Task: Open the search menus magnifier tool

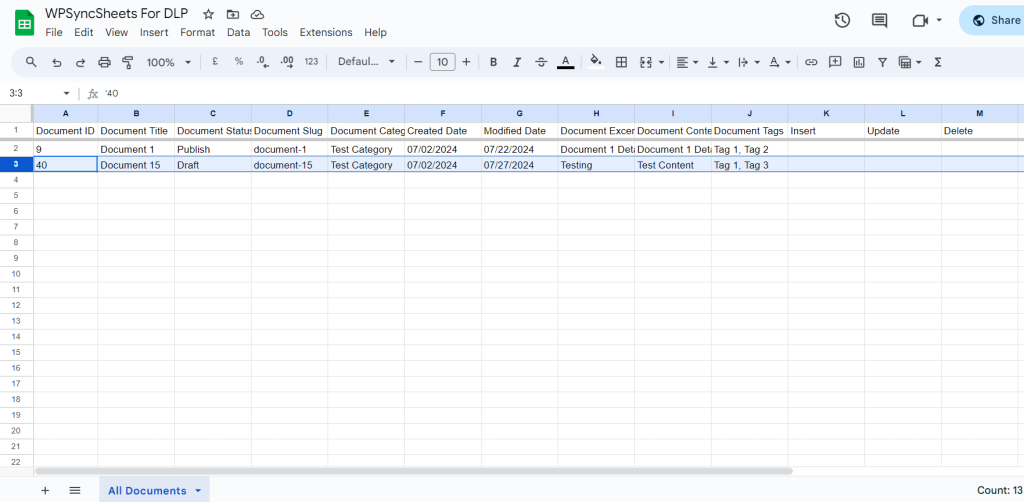Action: (x=31, y=62)
